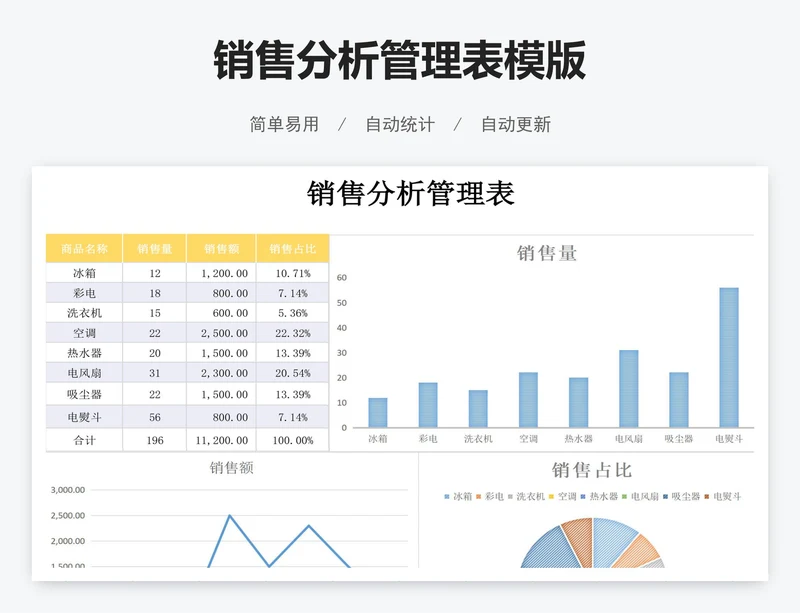Screen dimensions: 800x613
Task: Select the 电风扇 product name cell
Action: pos(84,373)
